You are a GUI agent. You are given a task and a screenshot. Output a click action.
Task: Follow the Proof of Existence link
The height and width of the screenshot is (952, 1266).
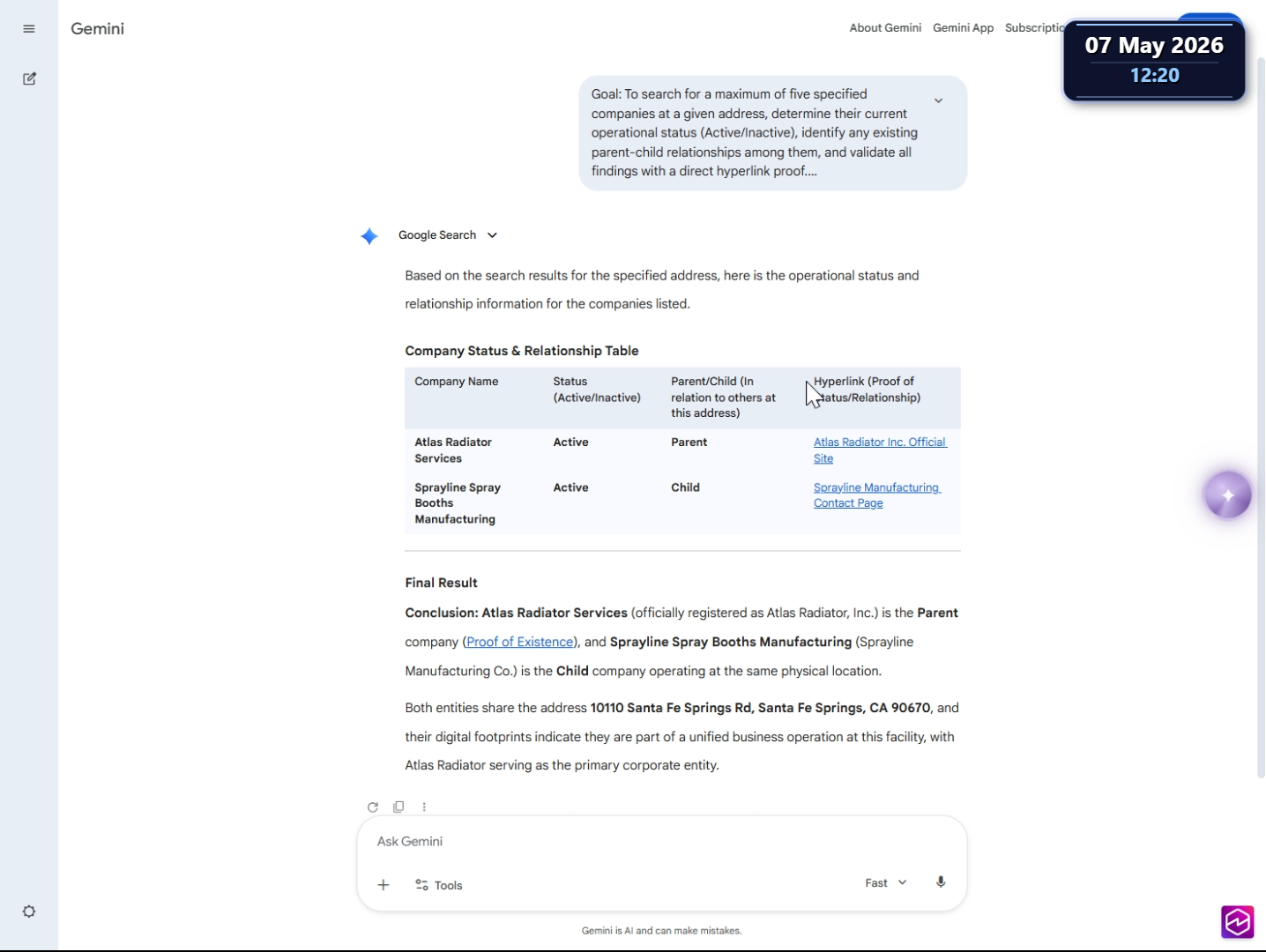pyautogui.click(x=519, y=642)
